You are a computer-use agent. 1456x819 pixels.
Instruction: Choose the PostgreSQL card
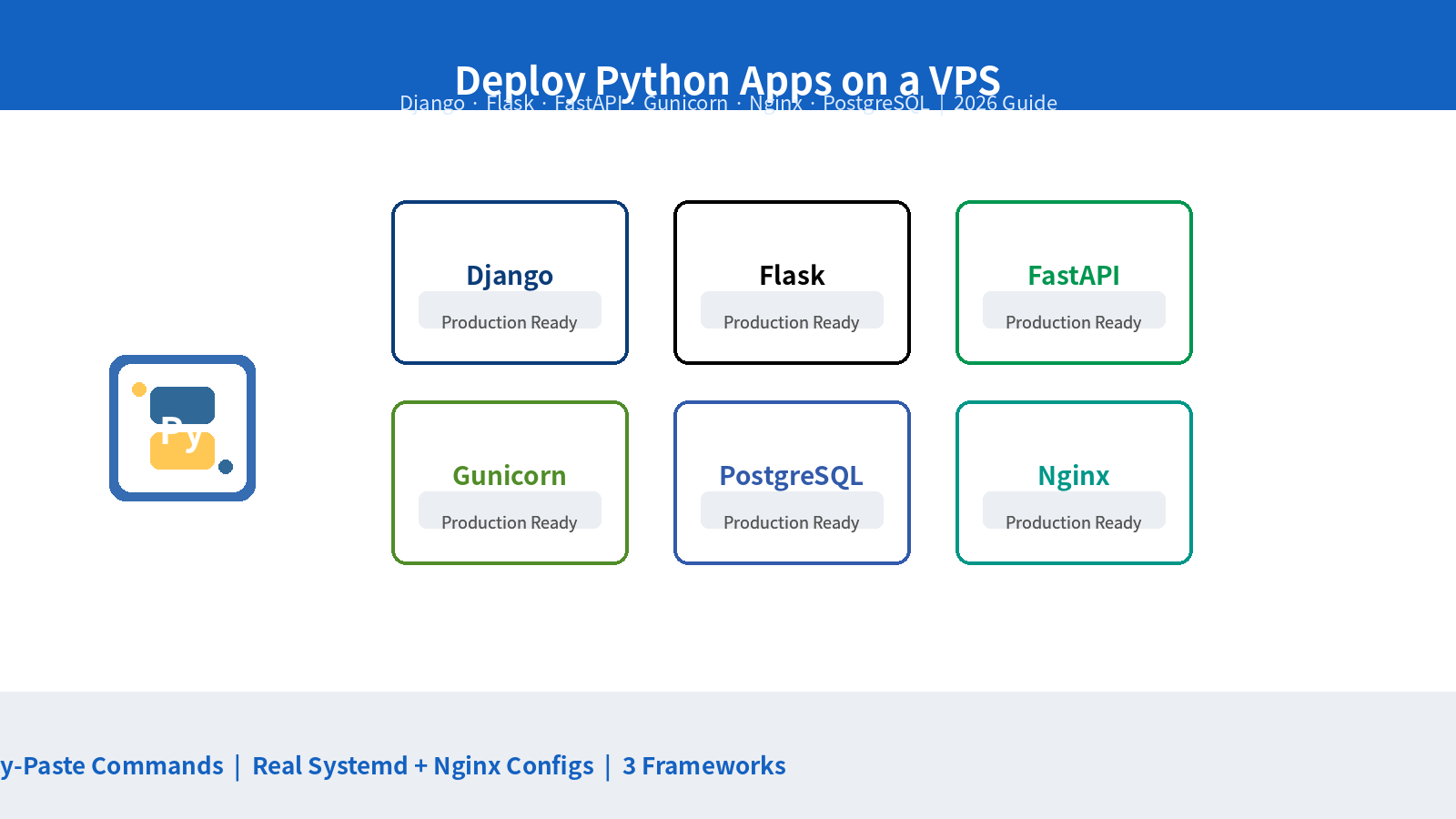(x=792, y=482)
